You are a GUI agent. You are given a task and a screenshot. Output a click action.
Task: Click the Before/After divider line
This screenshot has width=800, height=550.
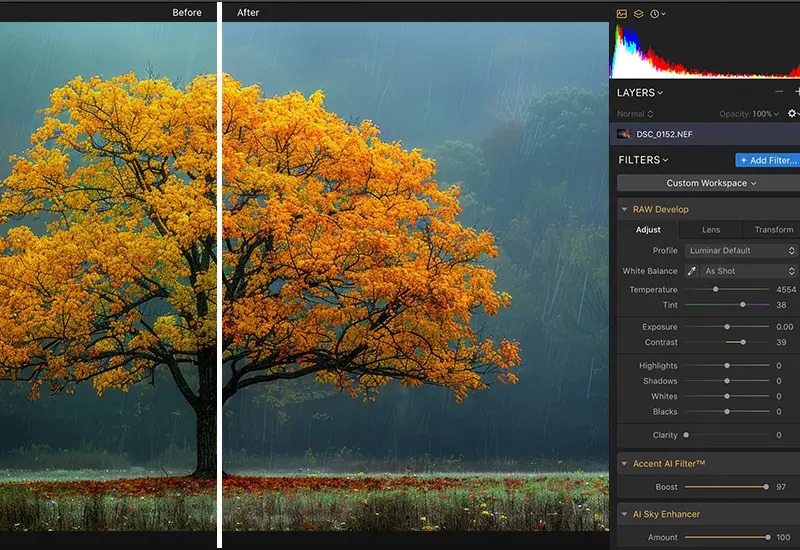[x=219, y=280]
